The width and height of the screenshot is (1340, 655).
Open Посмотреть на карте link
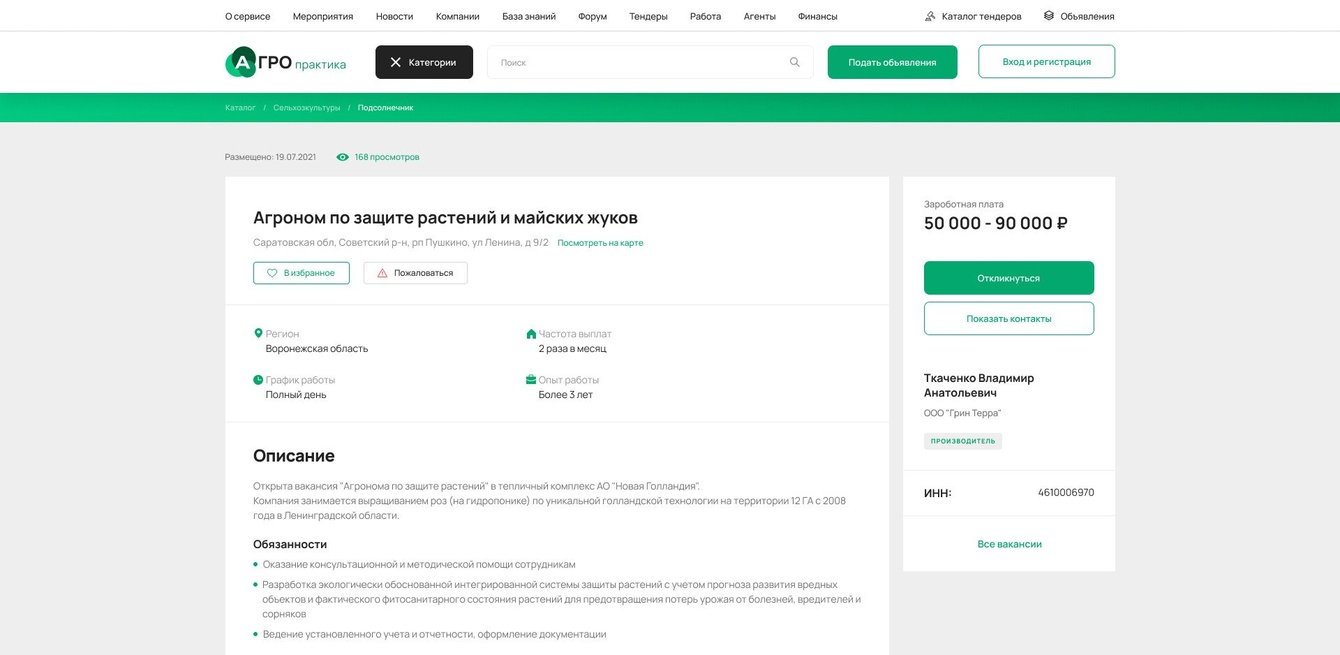[600, 243]
